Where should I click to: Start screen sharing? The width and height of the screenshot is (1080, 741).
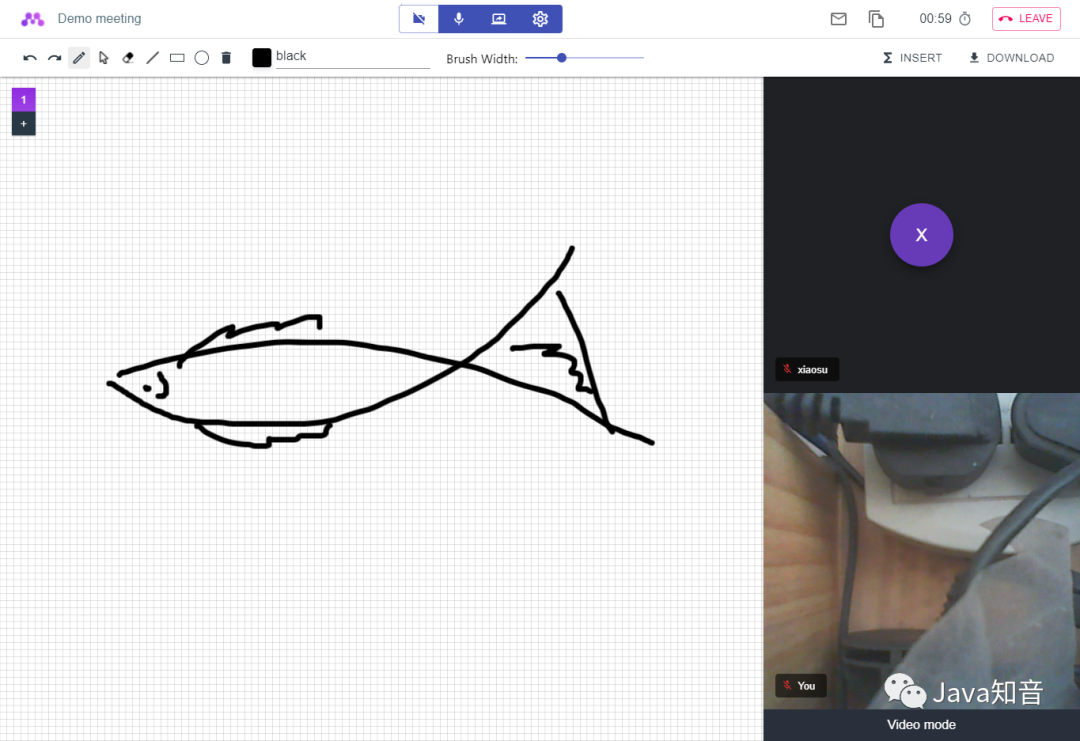coord(499,19)
